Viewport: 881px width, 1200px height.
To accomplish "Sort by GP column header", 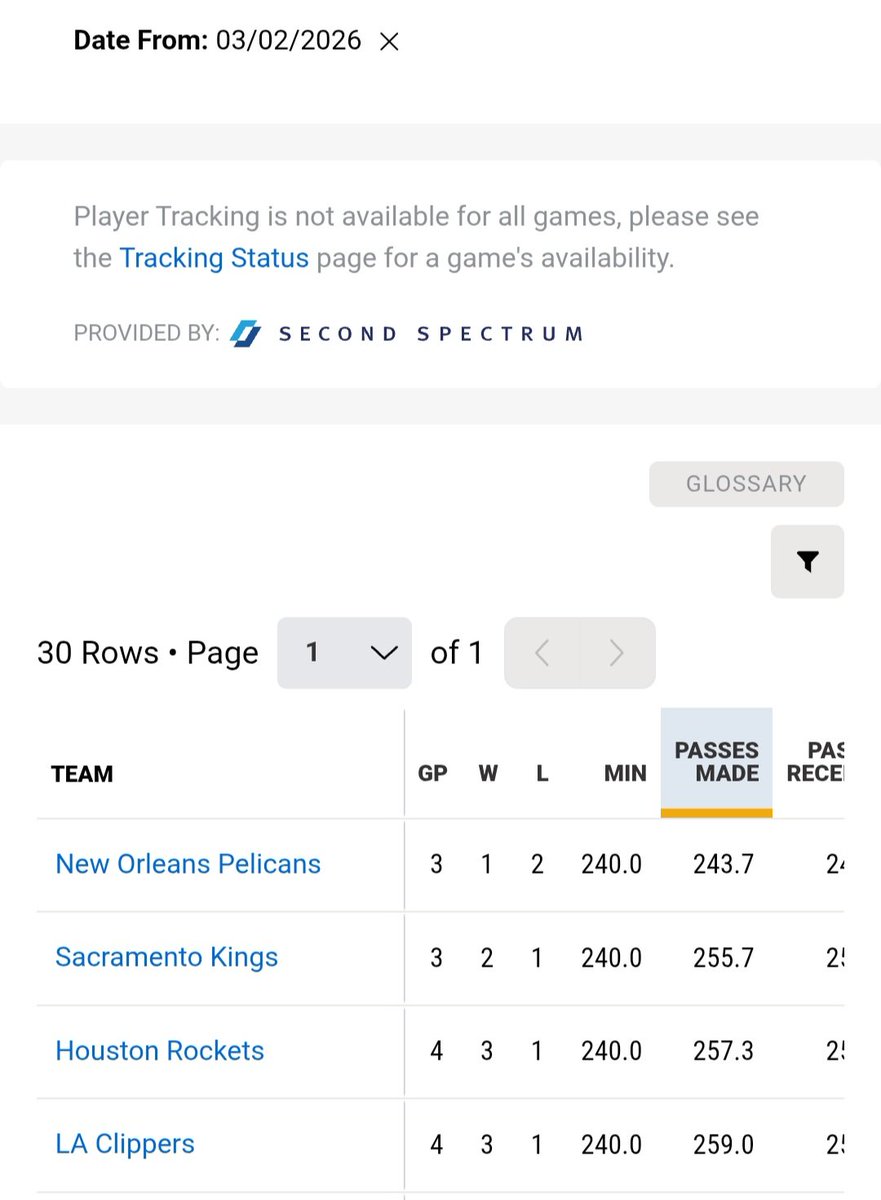I will [x=433, y=774].
